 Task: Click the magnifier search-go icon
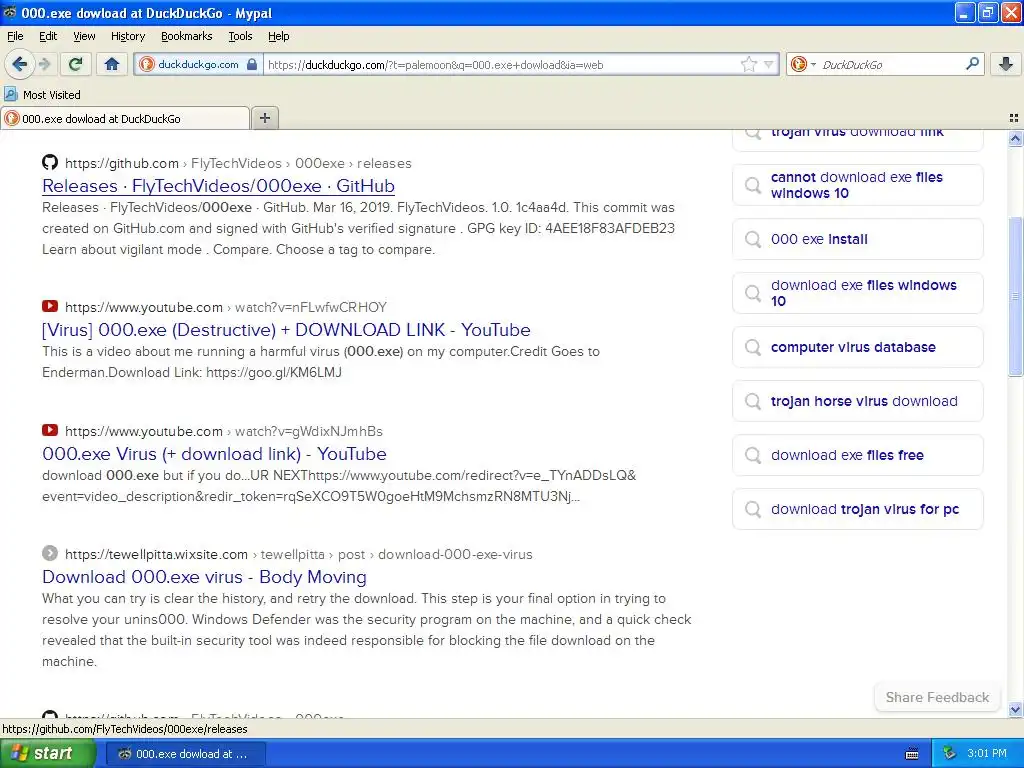(972, 64)
